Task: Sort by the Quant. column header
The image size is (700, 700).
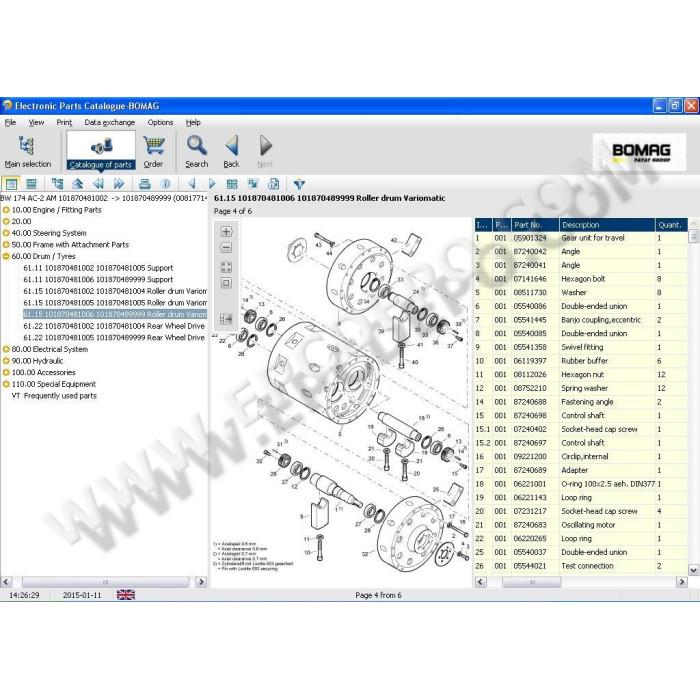Action: click(x=671, y=225)
